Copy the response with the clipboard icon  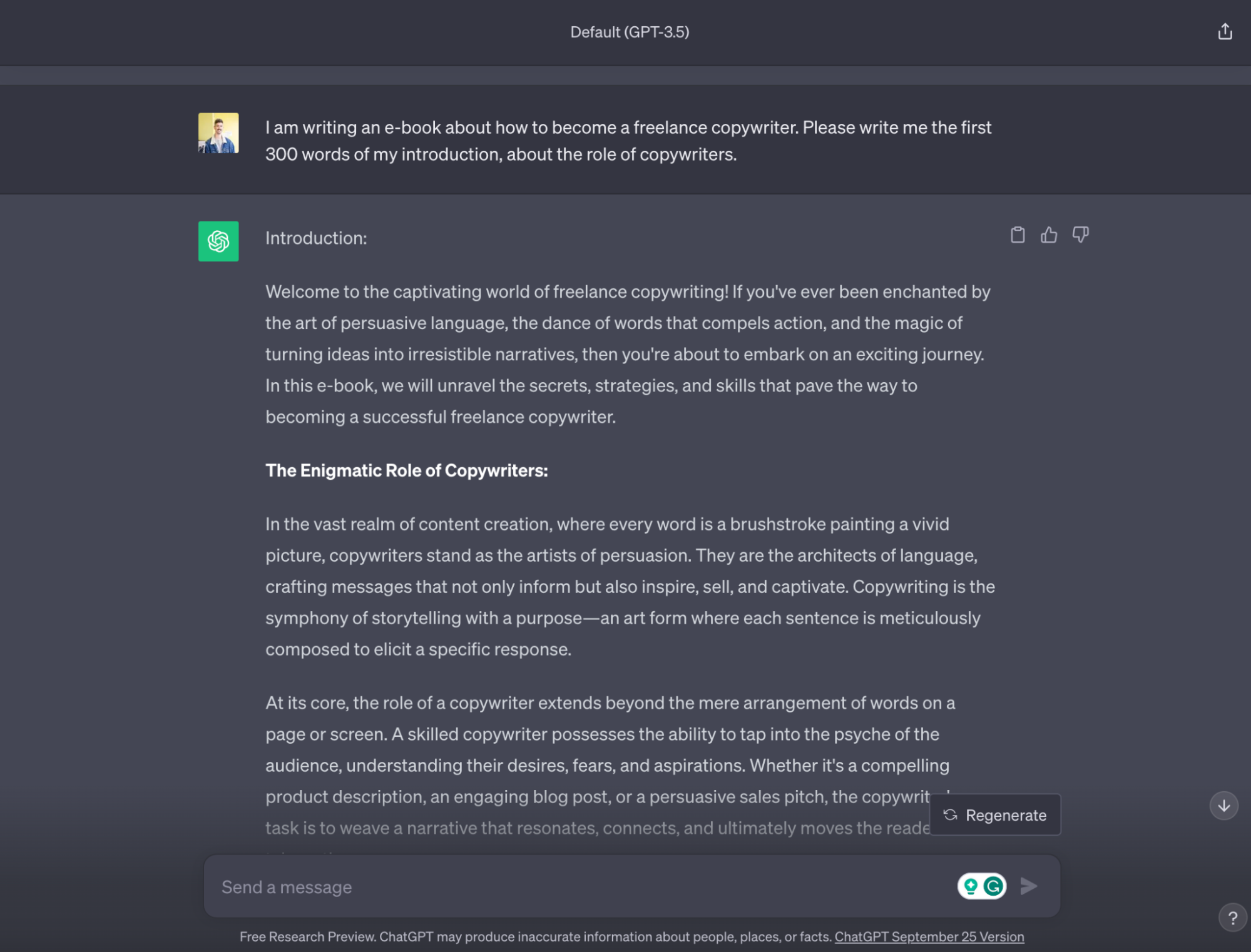point(1018,235)
